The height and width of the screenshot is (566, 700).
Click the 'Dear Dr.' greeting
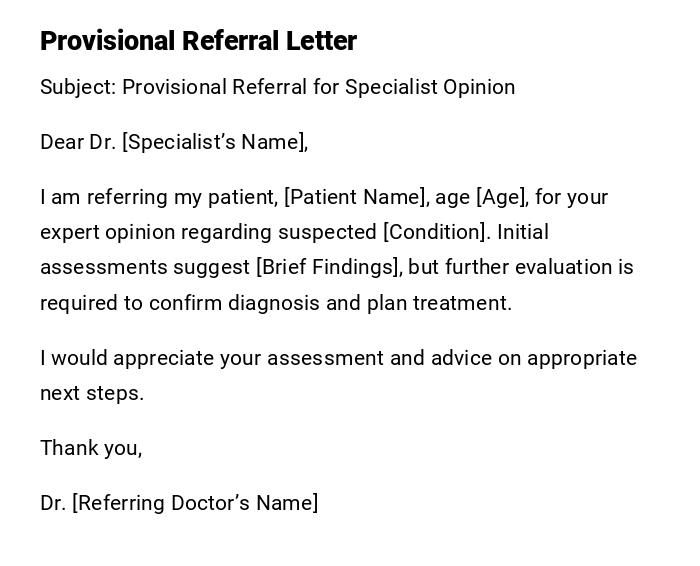[78, 142]
